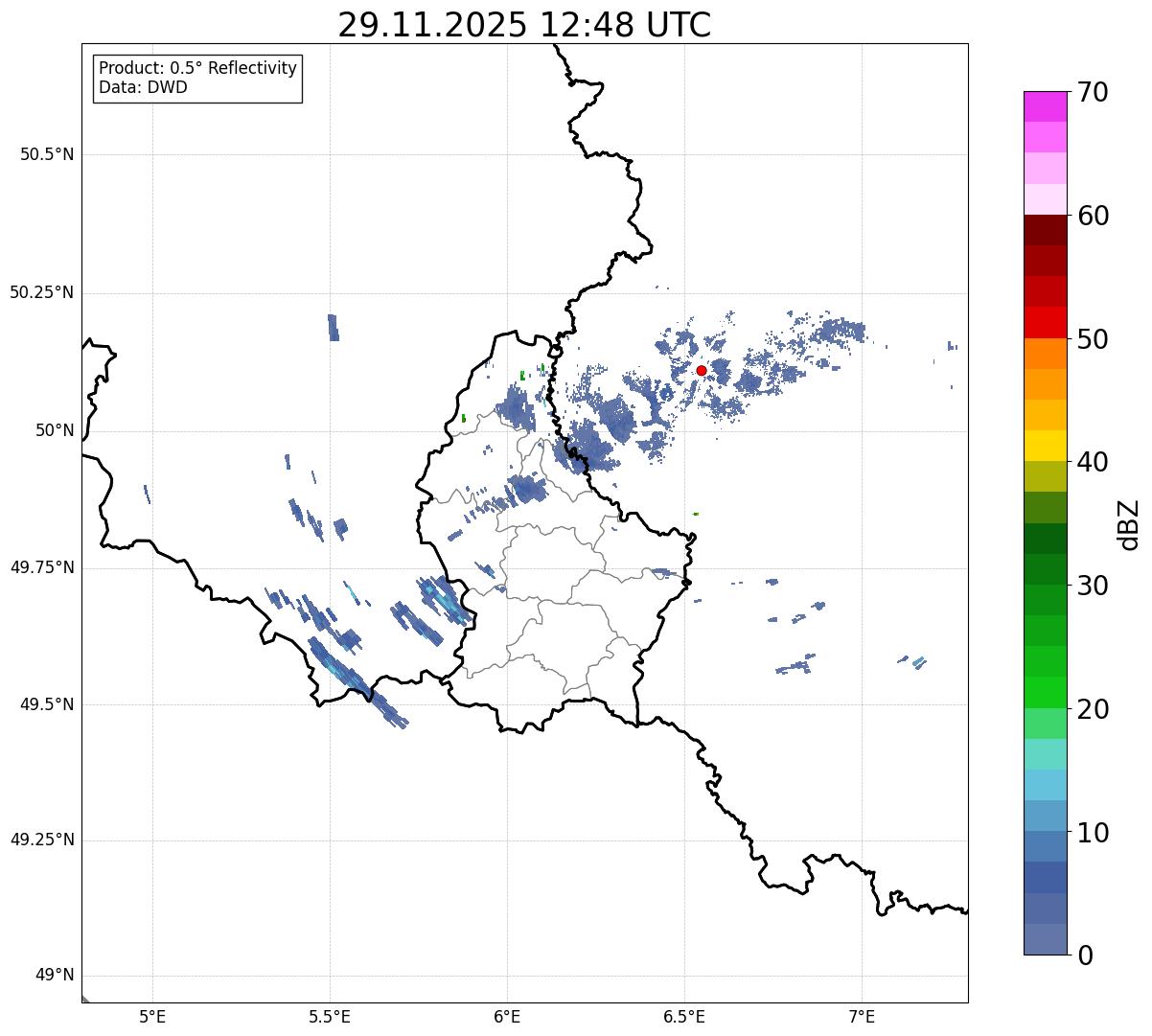Click the small green echo near 6.5°E
1152x1036 pixels.
(696, 514)
